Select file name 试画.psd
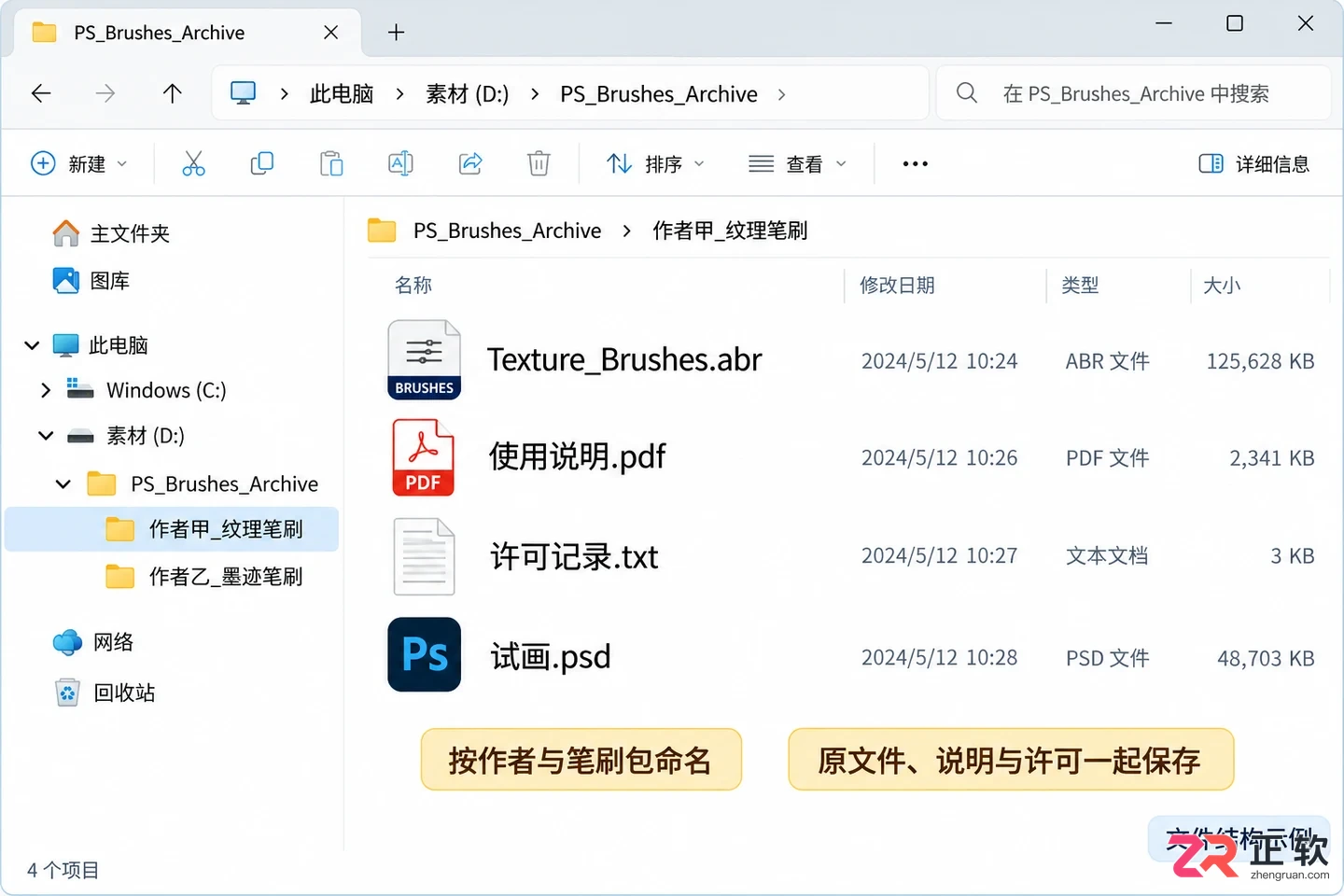 (551, 657)
